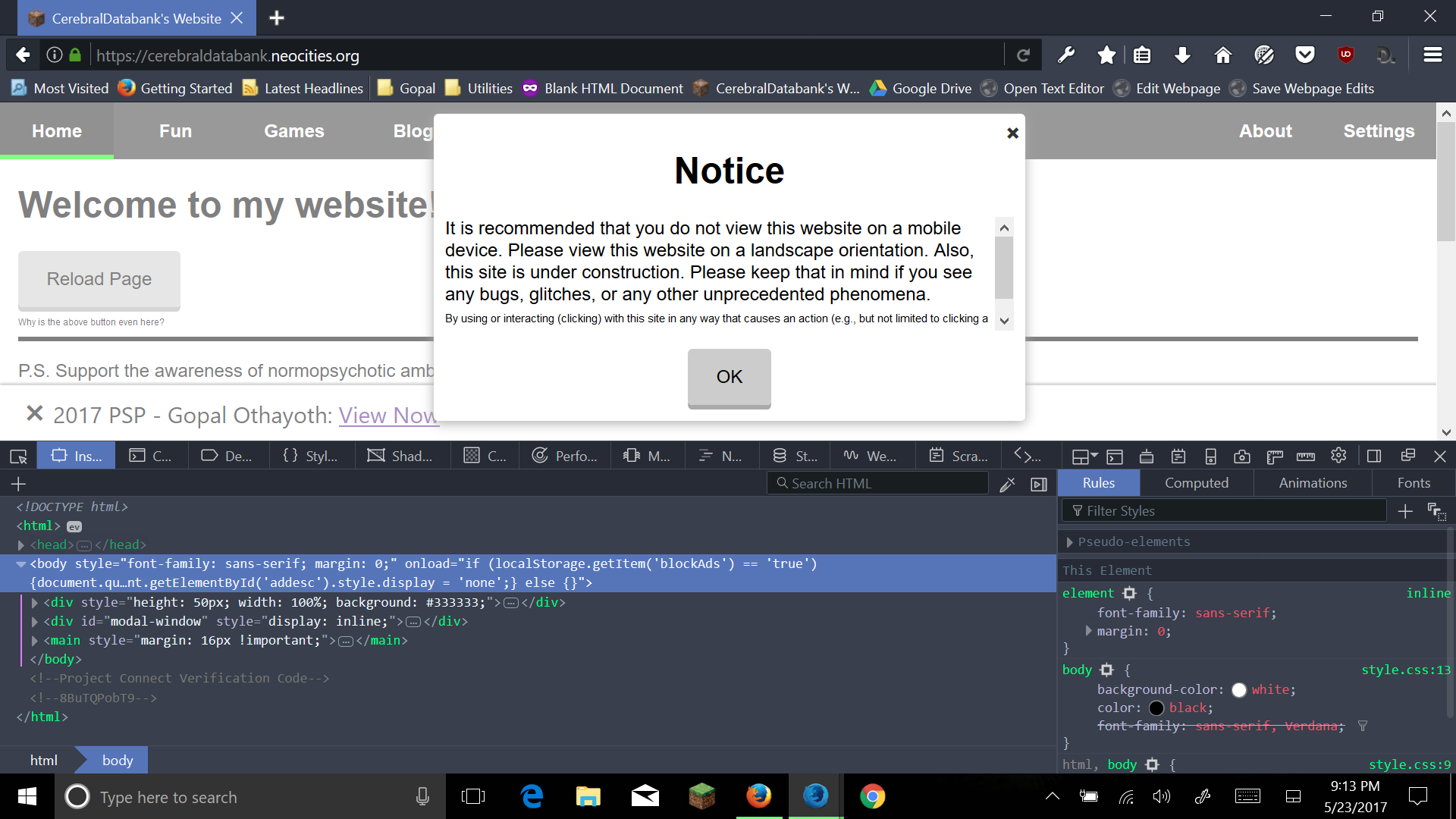Open the Scratchpad notepad icon
The image size is (1456, 819).
click(1178, 456)
